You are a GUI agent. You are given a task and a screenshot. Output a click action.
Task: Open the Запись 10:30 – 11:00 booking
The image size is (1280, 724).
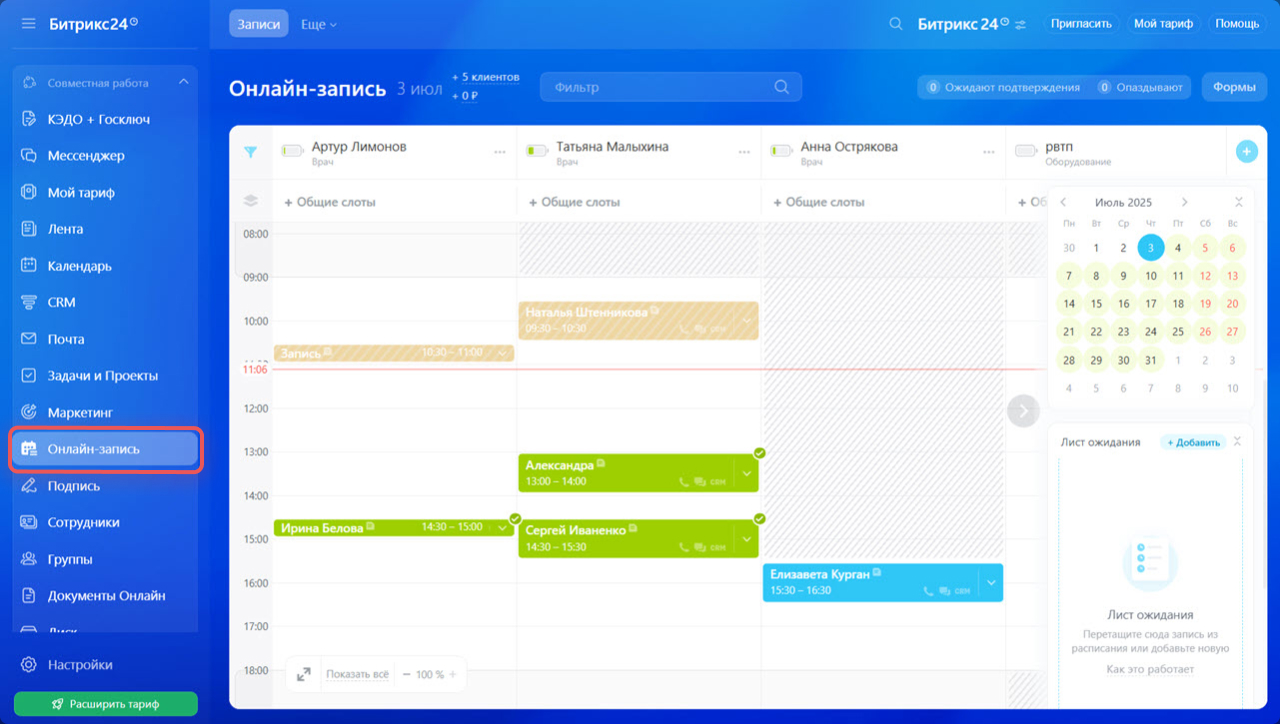394,353
